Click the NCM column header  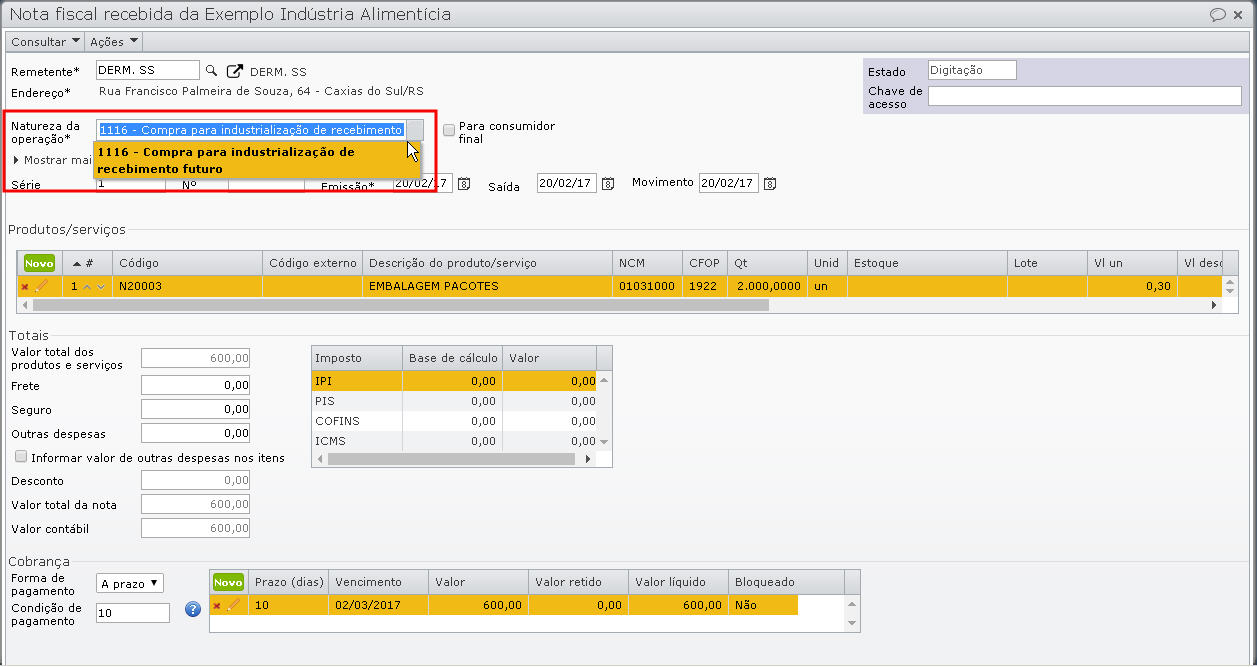[647, 263]
